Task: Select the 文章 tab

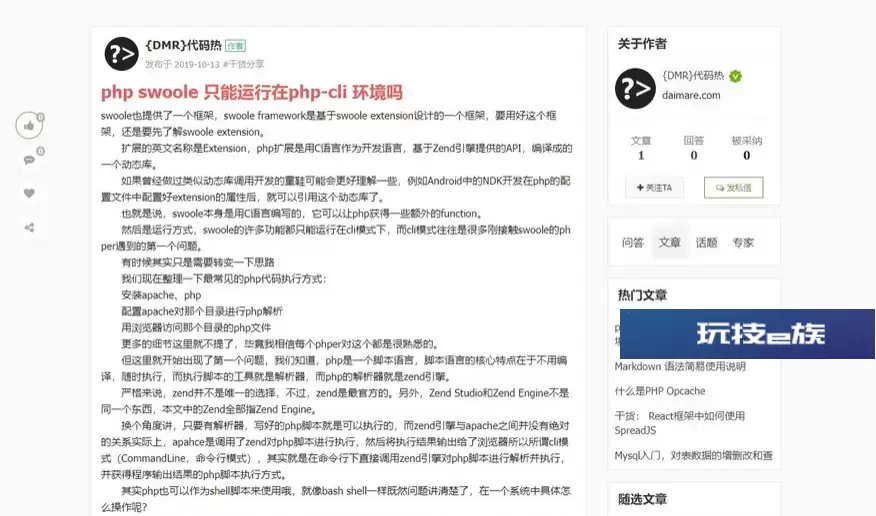Action: (669, 242)
